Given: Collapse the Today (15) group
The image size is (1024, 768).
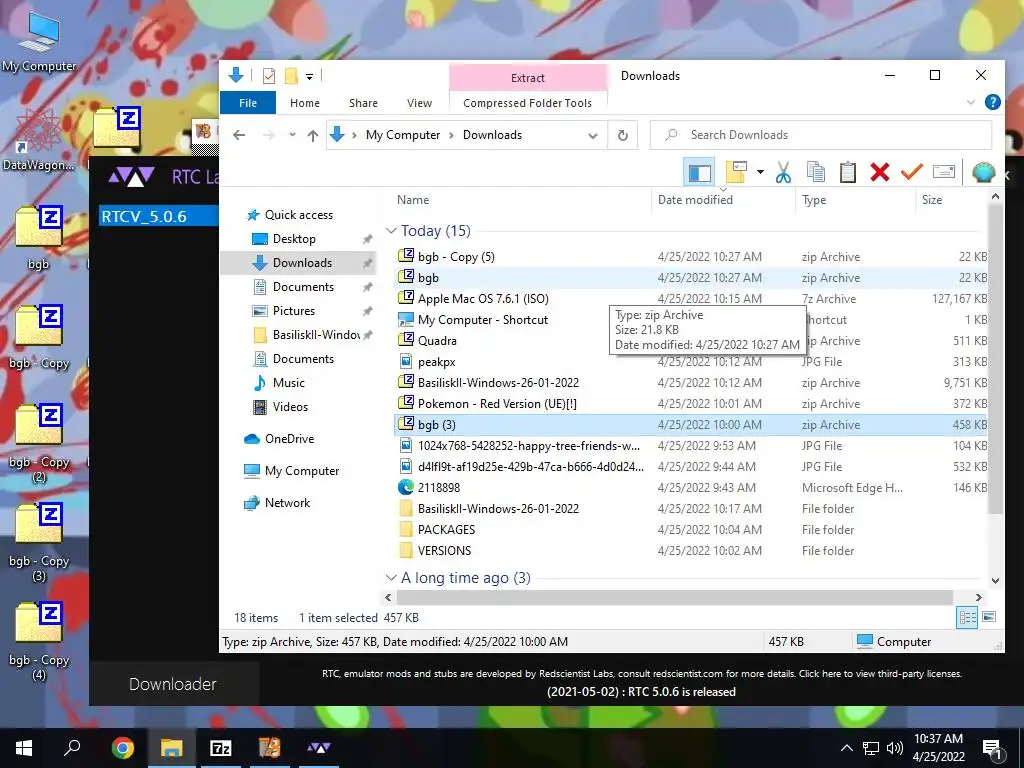Looking at the screenshot, I should [x=391, y=231].
